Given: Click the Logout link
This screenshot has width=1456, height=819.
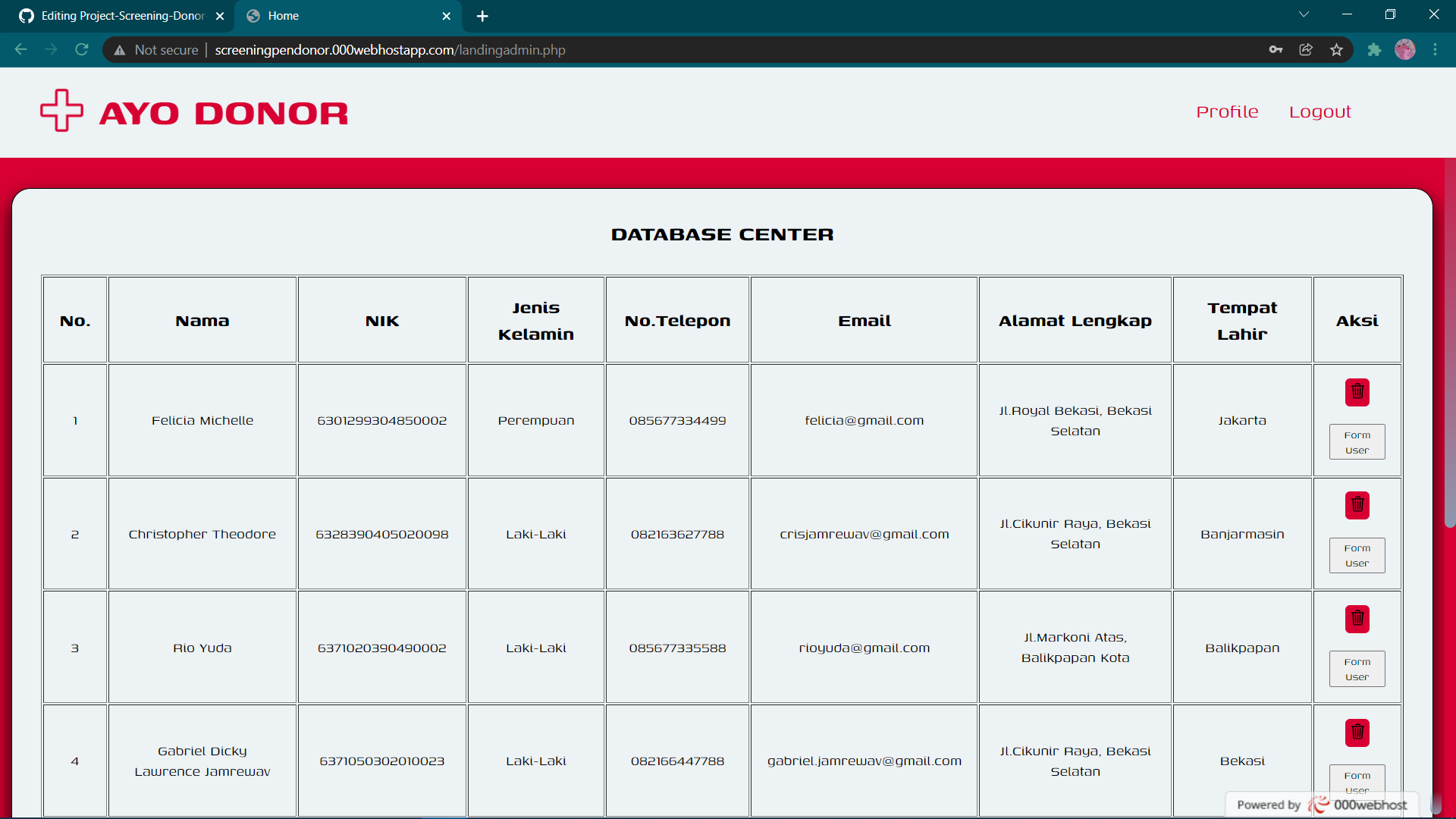Looking at the screenshot, I should click(1320, 111).
